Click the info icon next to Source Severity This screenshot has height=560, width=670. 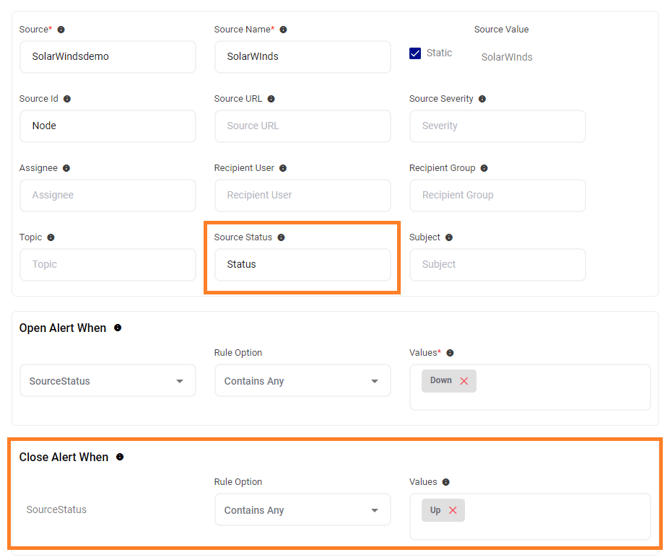482,99
